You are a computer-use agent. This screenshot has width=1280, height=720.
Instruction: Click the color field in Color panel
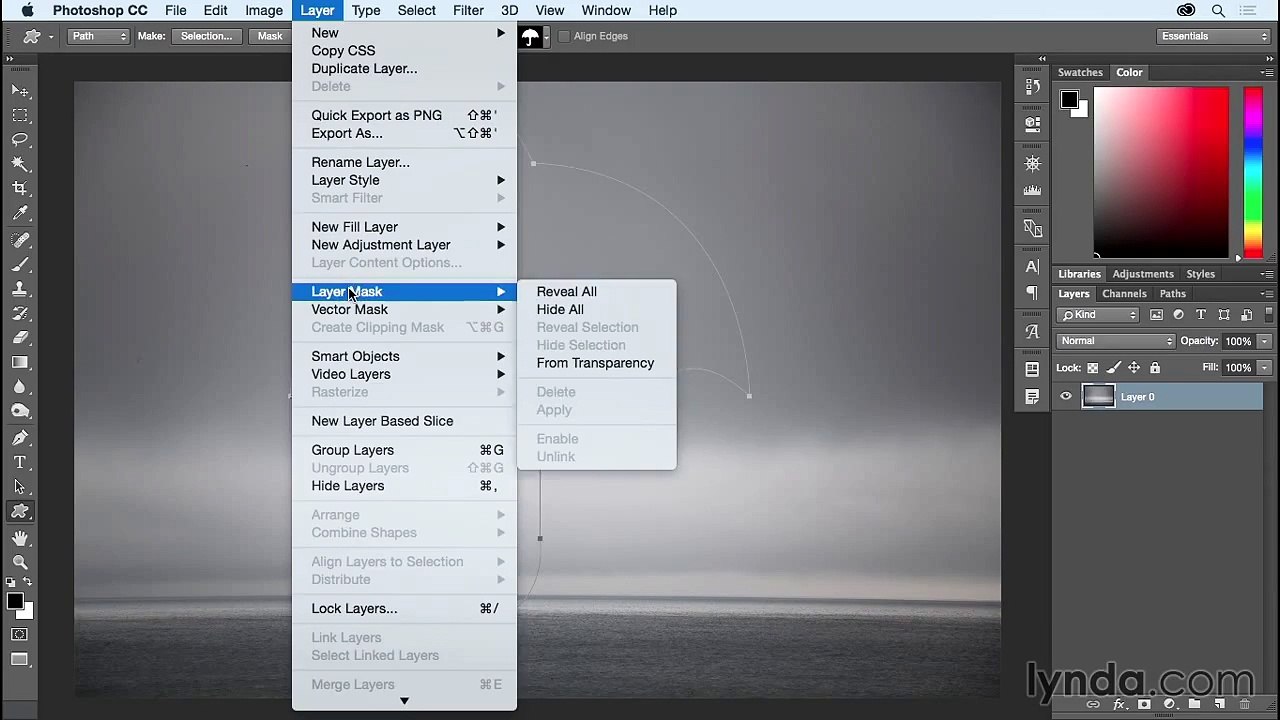click(x=1161, y=172)
